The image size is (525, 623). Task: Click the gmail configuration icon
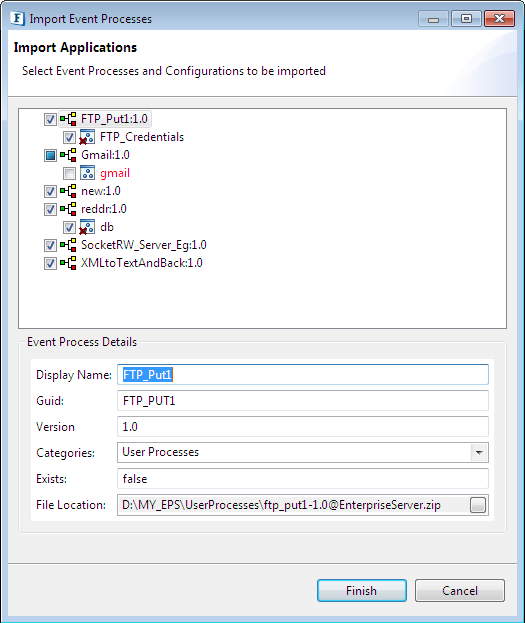tap(87, 173)
